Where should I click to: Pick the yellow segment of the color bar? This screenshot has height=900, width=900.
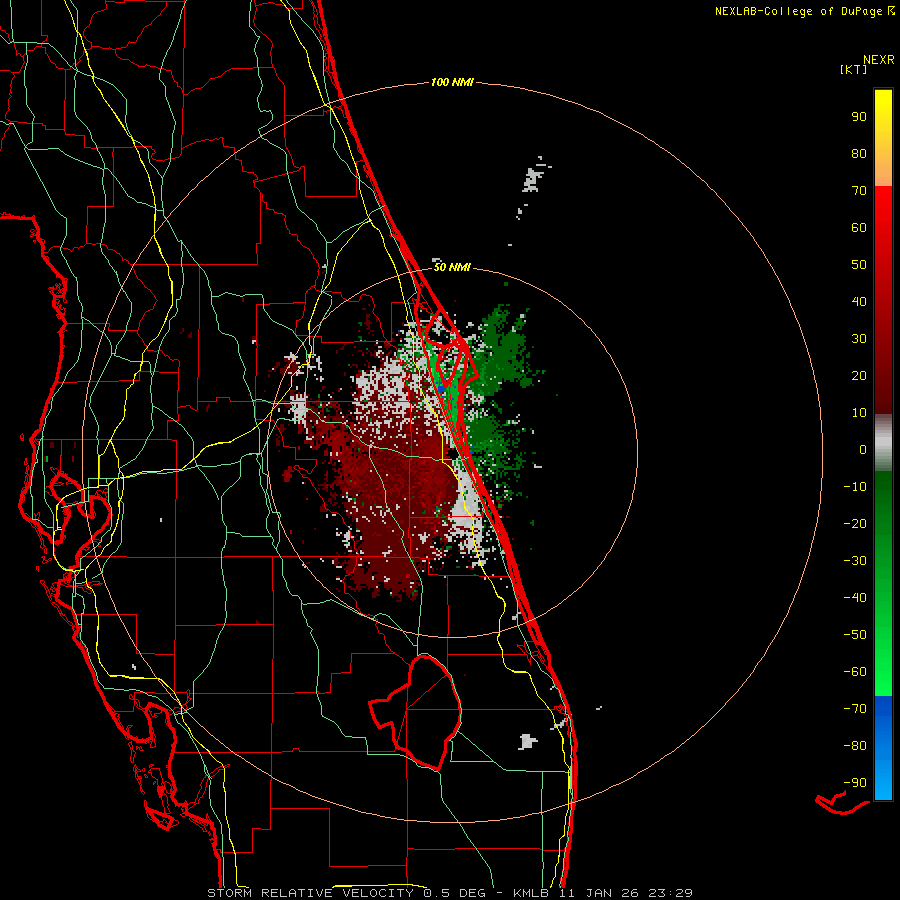883,138
